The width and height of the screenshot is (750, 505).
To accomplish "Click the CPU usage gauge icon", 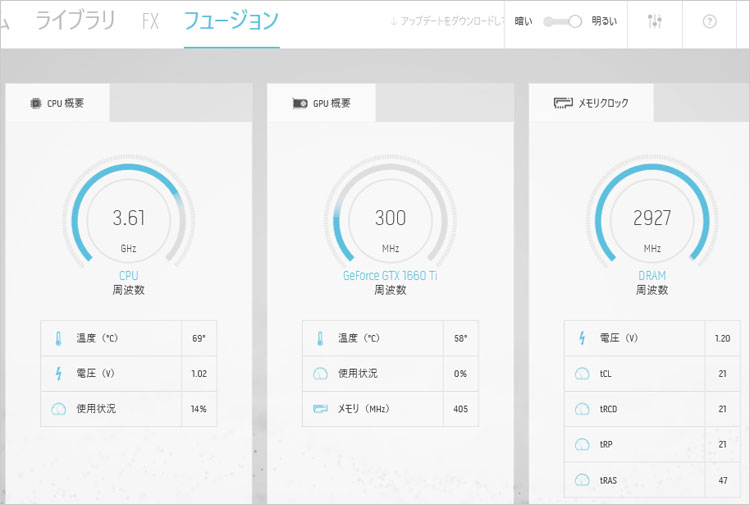I will [x=57, y=409].
